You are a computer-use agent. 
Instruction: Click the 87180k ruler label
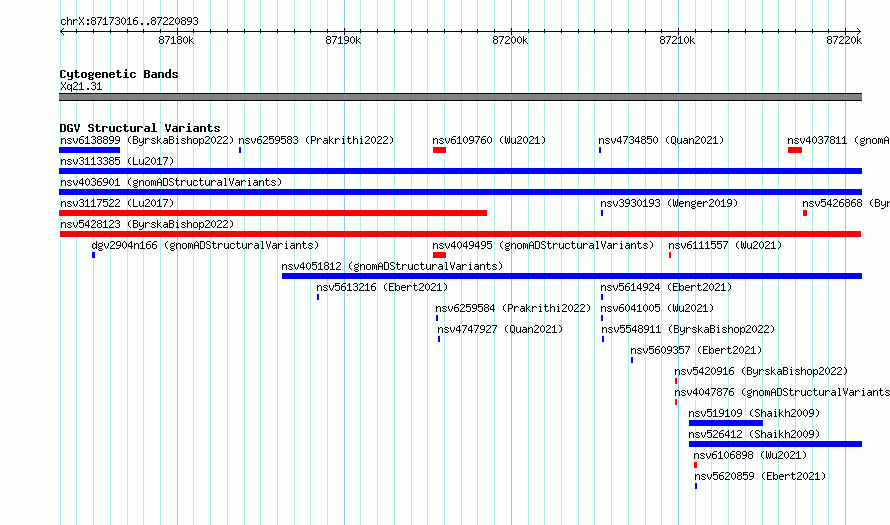click(176, 40)
